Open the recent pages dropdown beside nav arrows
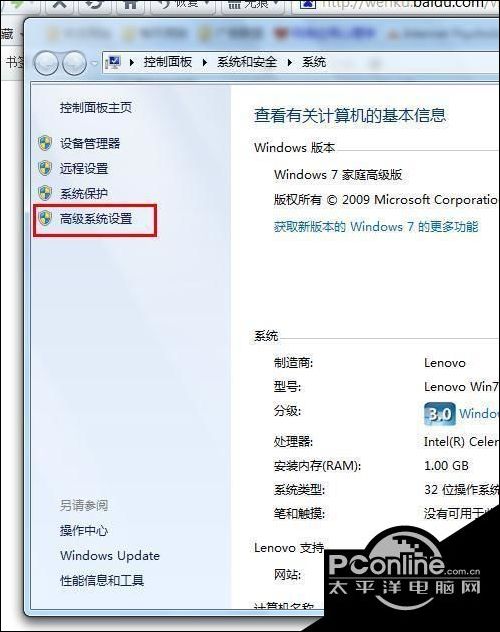The width and height of the screenshot is (500, 632). click(x=94, y=63)
